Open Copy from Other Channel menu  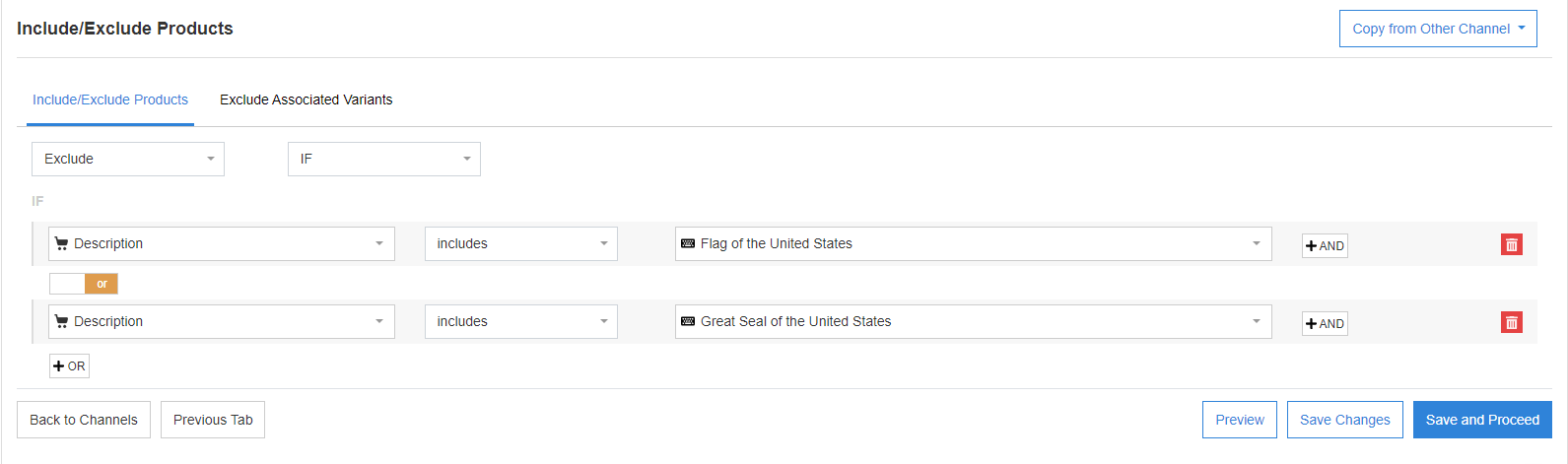[x=1437, y=29]
